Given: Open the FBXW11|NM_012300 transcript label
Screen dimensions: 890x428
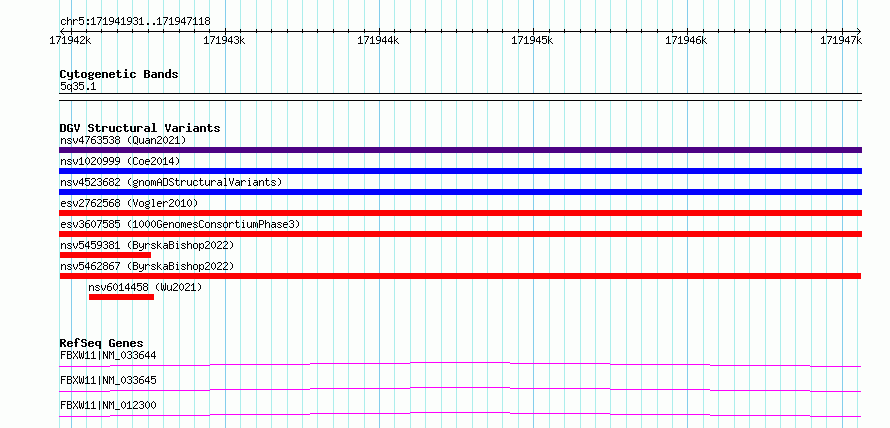Looking at the screenshot, I should pos(108,405).
